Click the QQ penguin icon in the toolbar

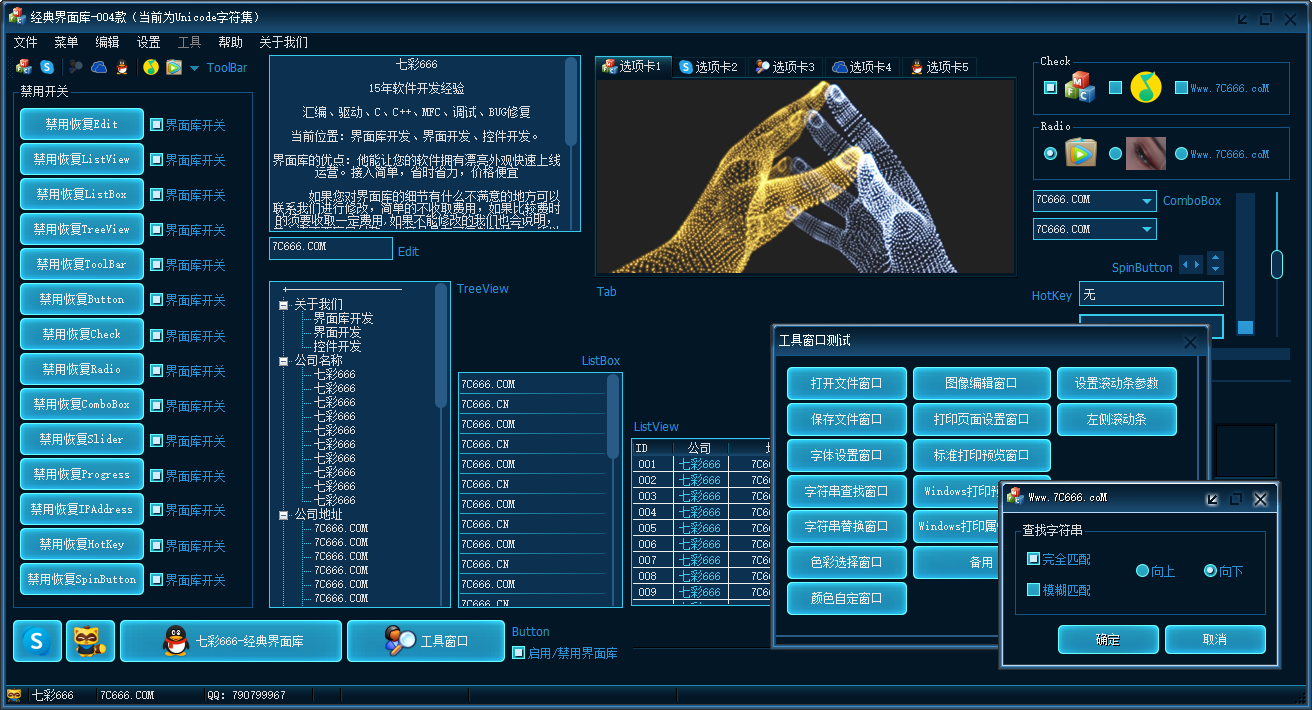click(122, 67)
